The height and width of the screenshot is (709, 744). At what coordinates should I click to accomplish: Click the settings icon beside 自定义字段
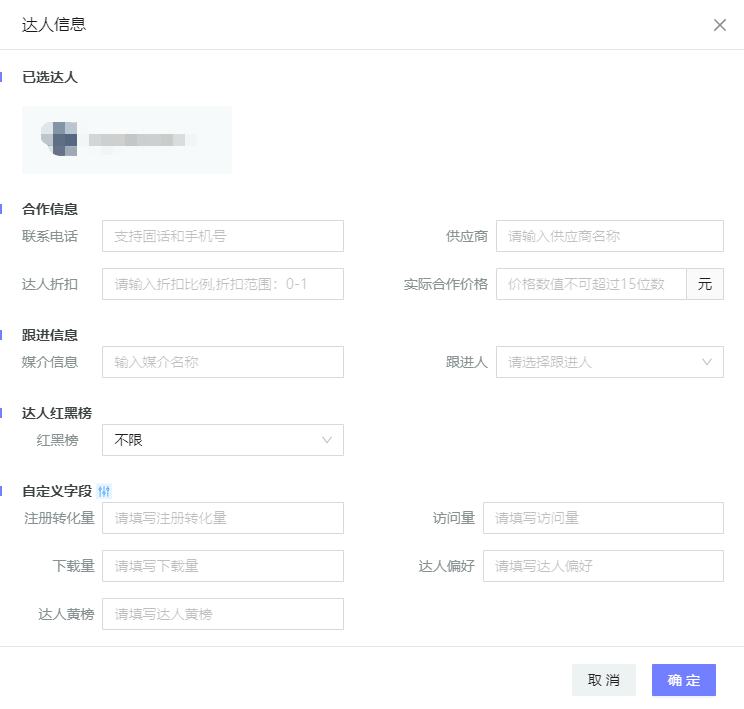point(105,491)
